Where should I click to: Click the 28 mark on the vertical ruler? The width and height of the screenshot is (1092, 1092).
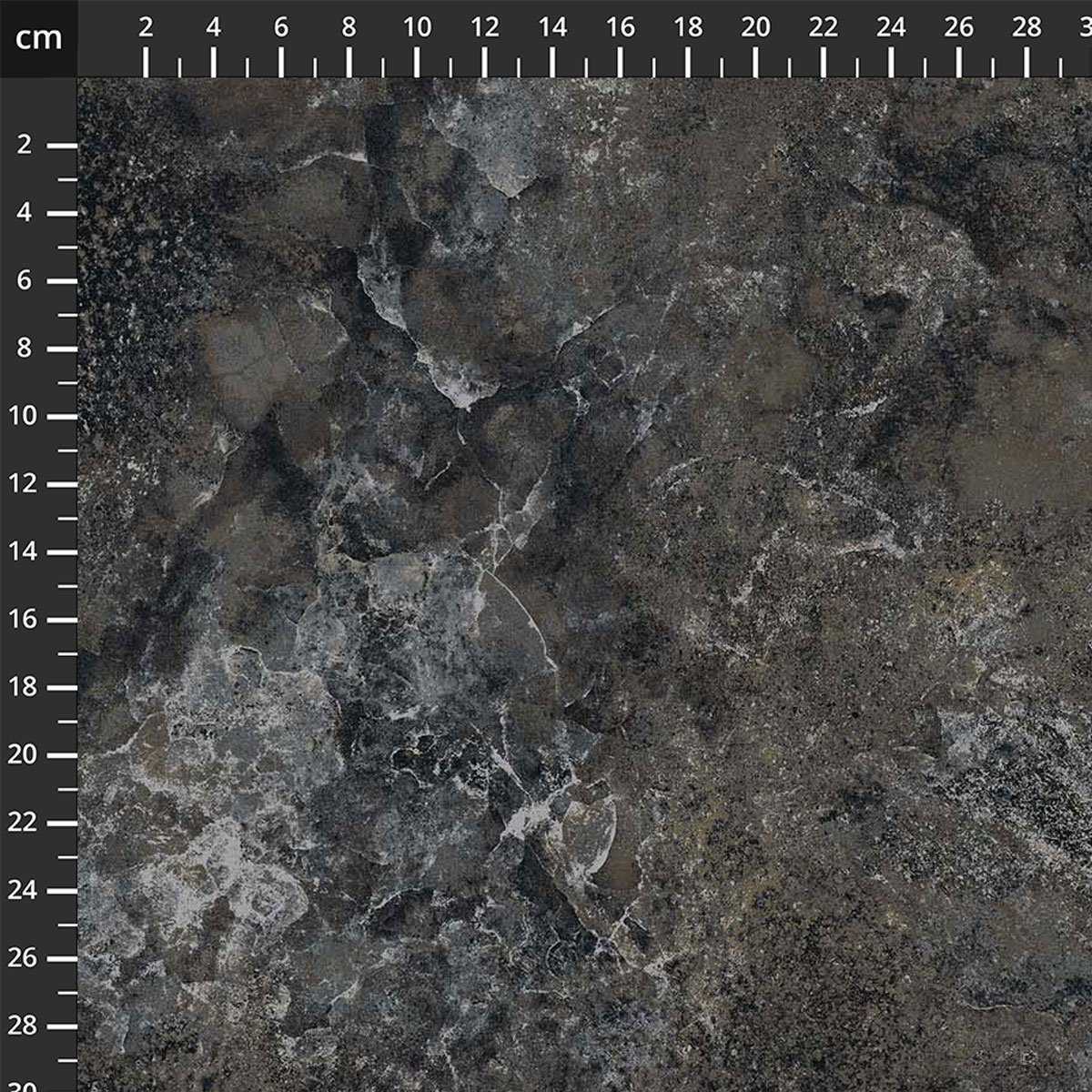click(25, 1026)
